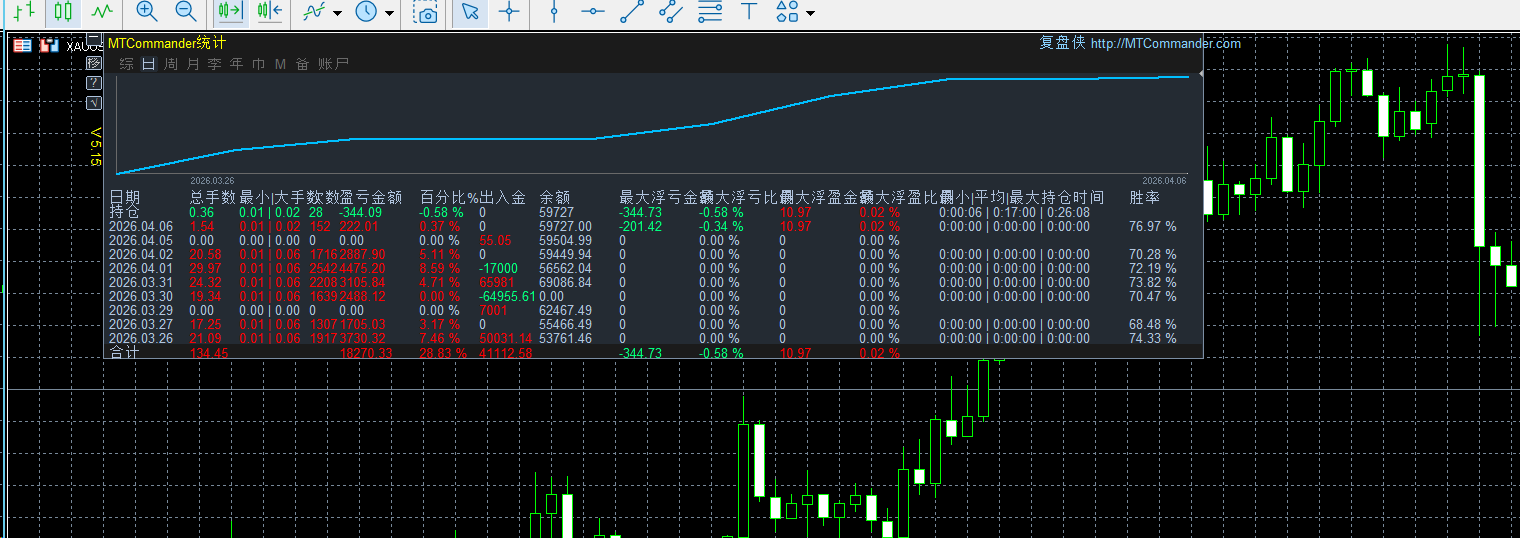Switch chart to bar chart mode

coord(25,12)
